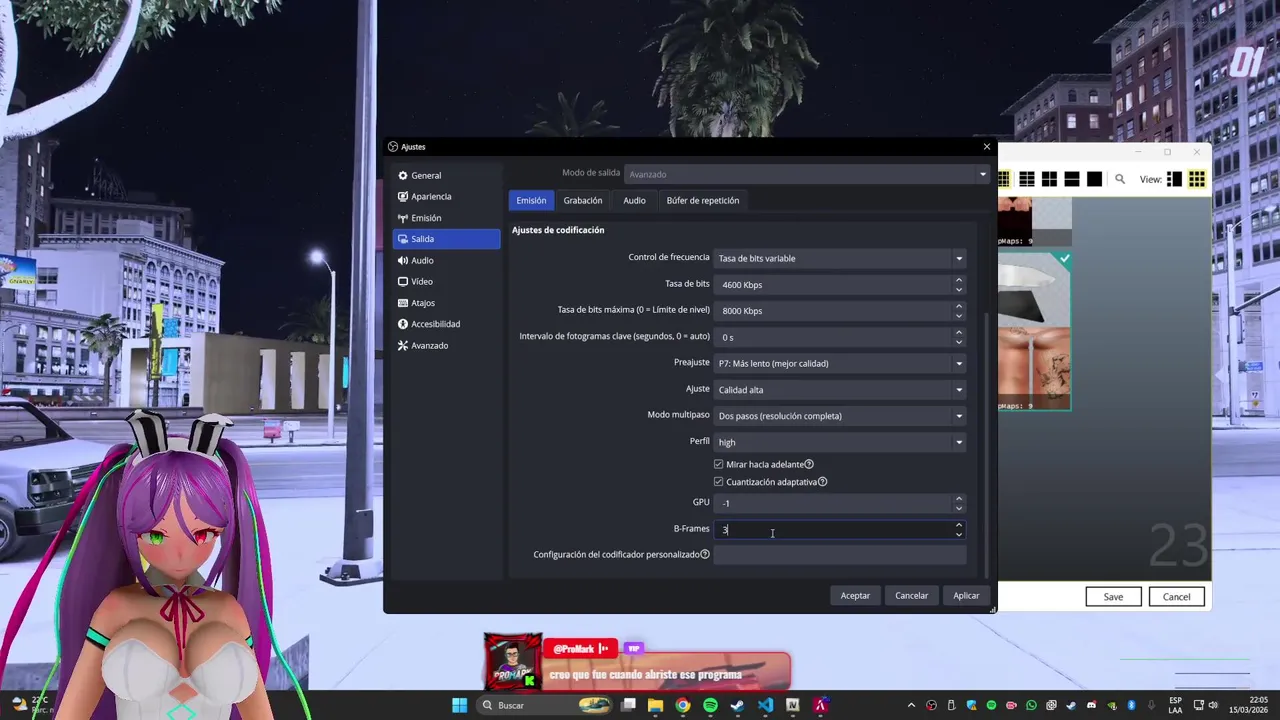Open Visual Studio Code from the taskbar
Image resolution: width=1280 pixels, height=720 pixels.
pos(765,705)
